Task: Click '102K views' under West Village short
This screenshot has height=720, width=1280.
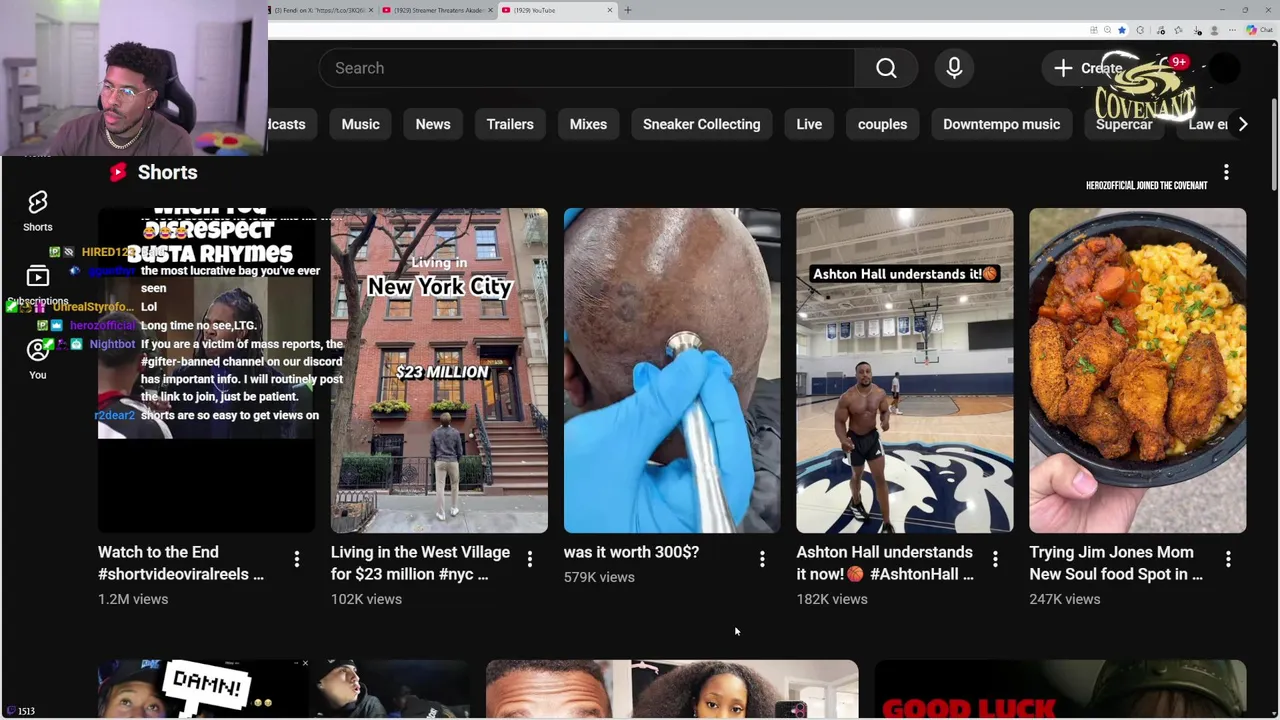Action: (x=366, y=599)
